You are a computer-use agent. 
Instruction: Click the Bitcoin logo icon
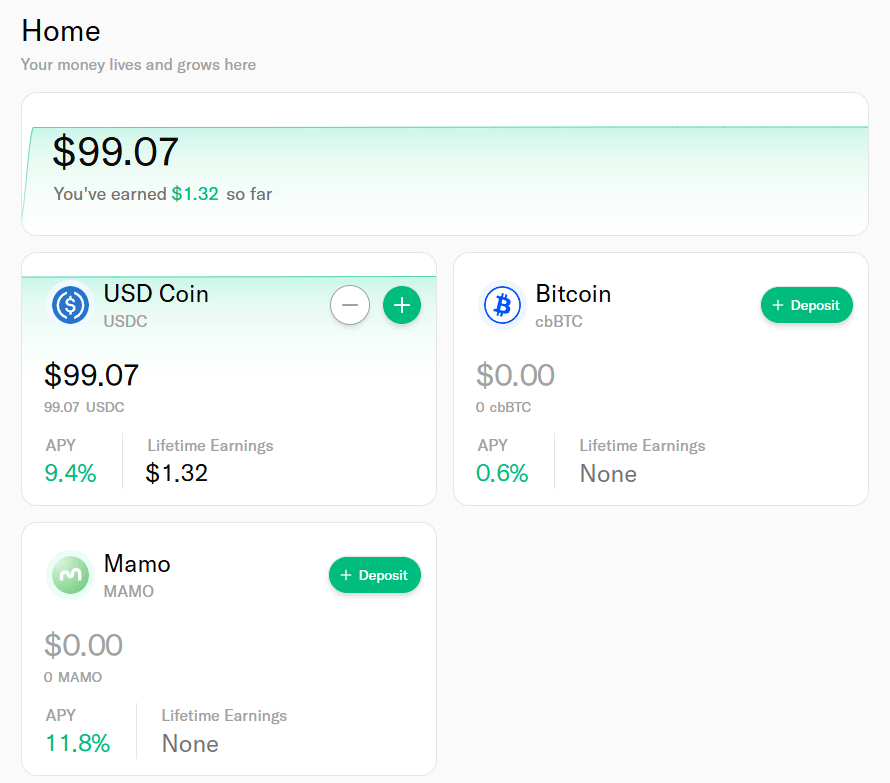pyautogui.click(x=503, y=304)
